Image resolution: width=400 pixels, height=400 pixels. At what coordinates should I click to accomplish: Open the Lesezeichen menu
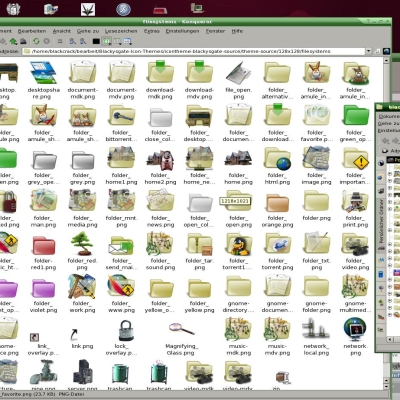pyautogui.click(x=121, y=31)
